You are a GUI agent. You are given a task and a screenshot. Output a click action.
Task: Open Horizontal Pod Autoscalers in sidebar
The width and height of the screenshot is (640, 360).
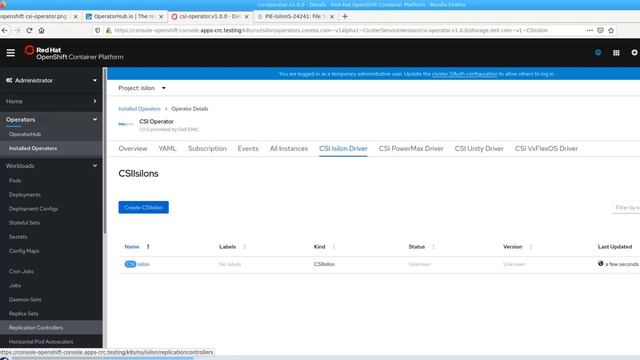point(41,342)
